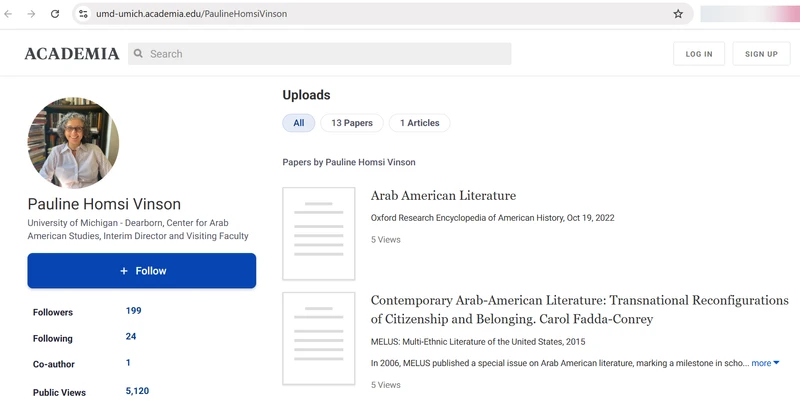Viewport: 800px width, 407px height.
Task: Click the Following label
Action: point(53,339)
